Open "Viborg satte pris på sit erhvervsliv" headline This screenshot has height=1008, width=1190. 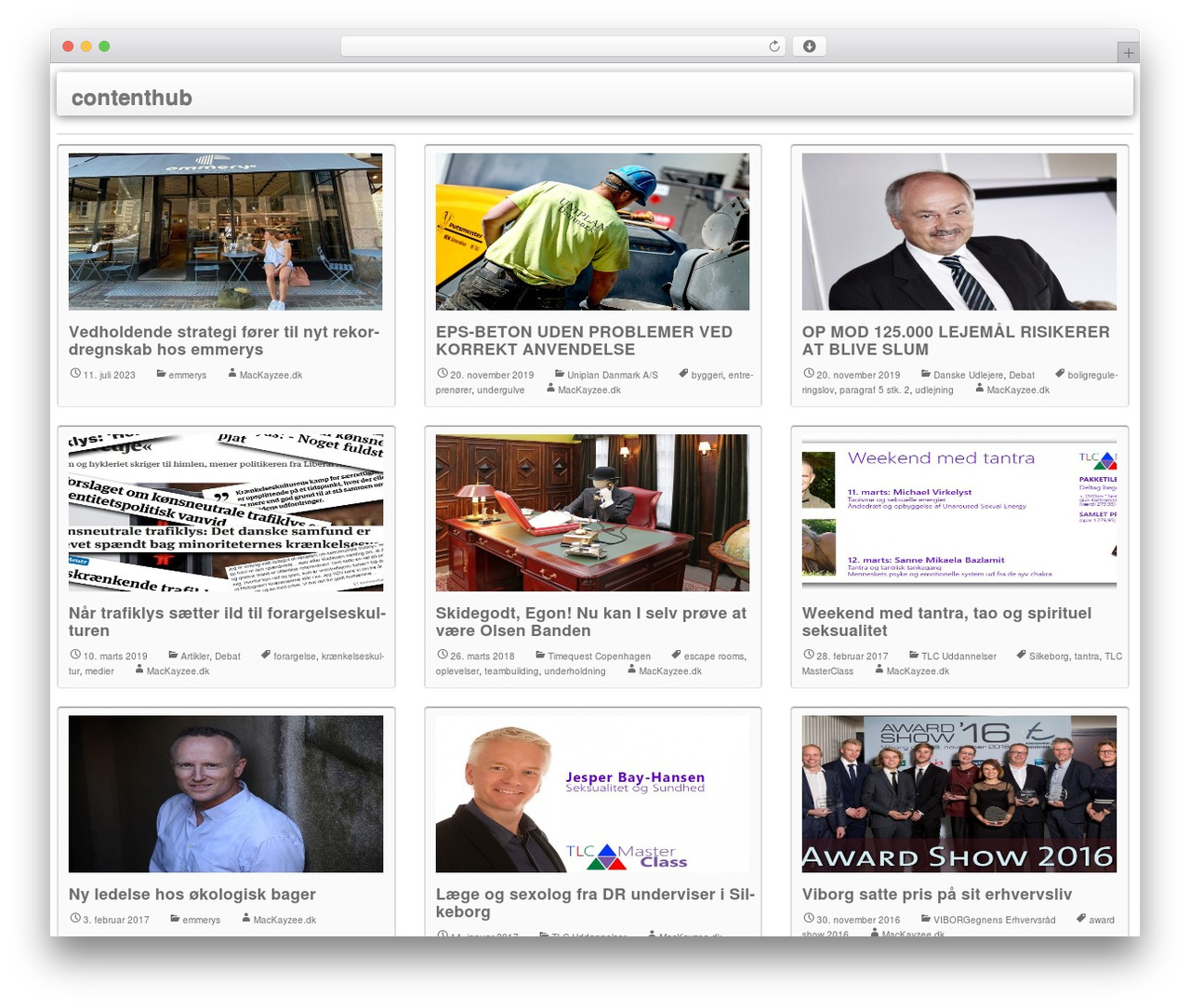tap(937, 894)
